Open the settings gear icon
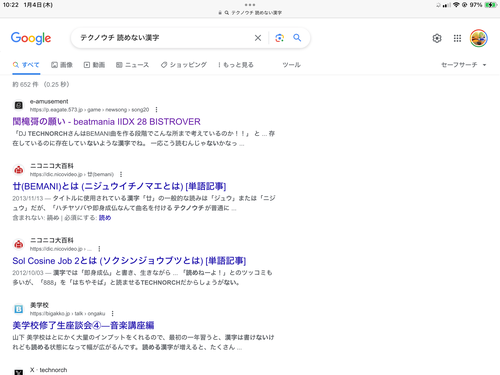The image size is (500, 375). (437, 38)
